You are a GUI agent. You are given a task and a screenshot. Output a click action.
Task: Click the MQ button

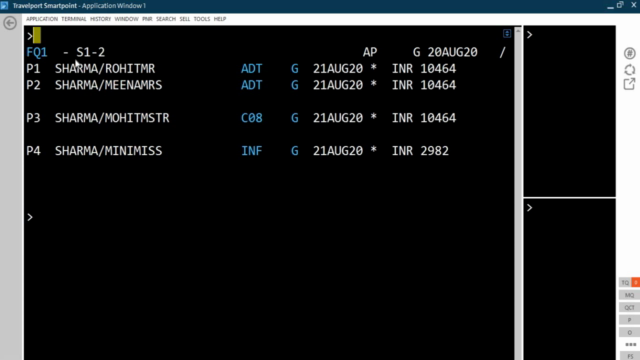(x=629, y=295)
